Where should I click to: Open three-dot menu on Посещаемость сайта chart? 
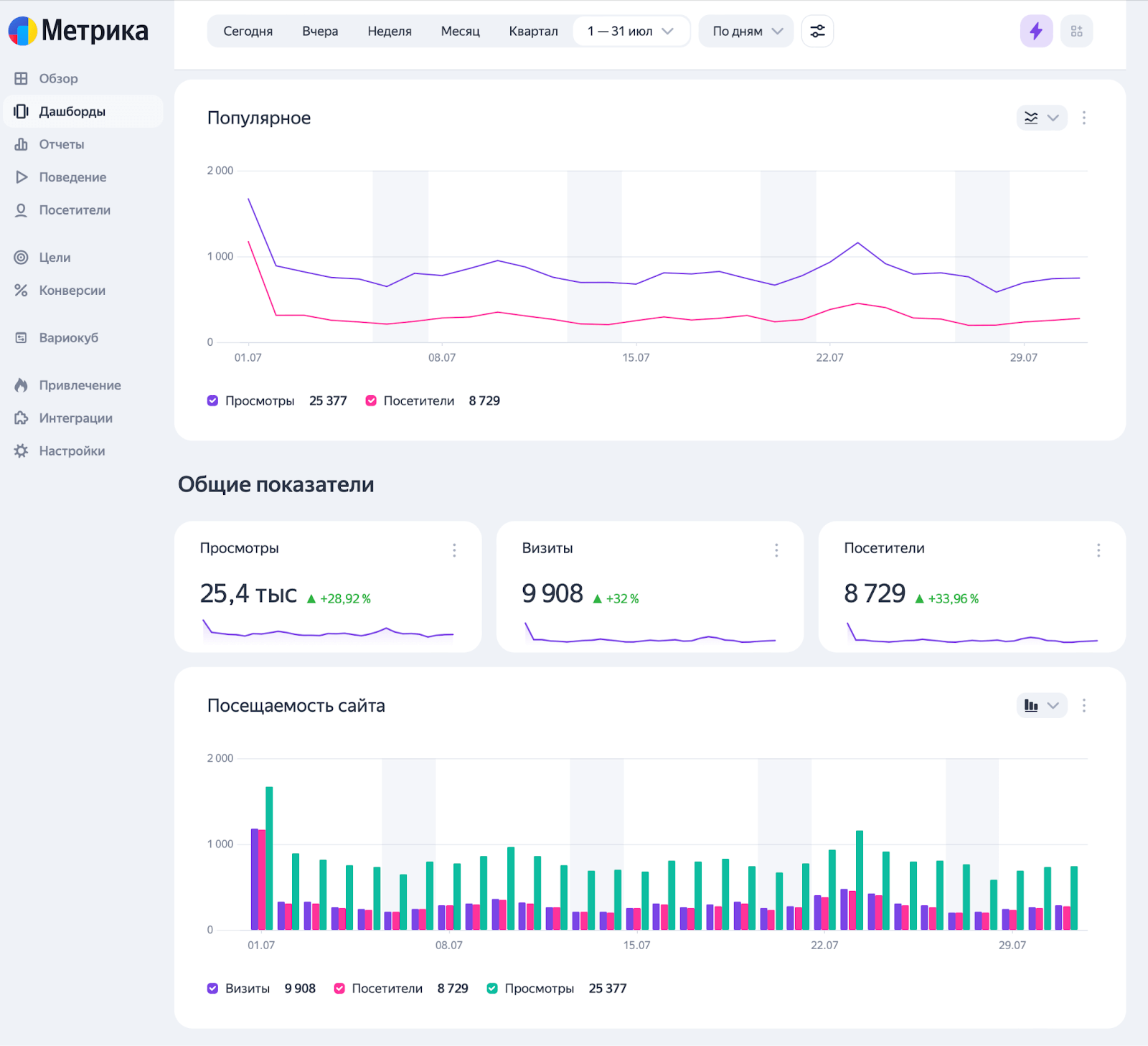click(x=1083, y=706)
